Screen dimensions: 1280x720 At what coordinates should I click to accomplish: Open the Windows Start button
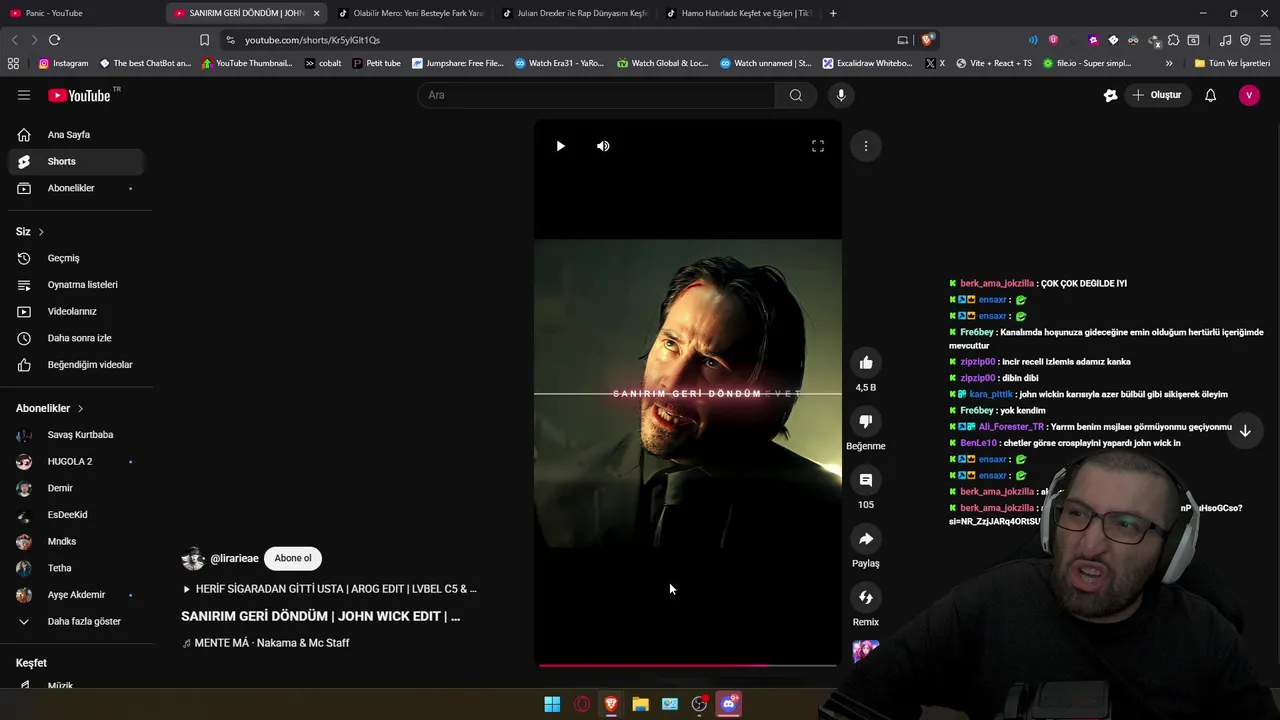point(552,704)
